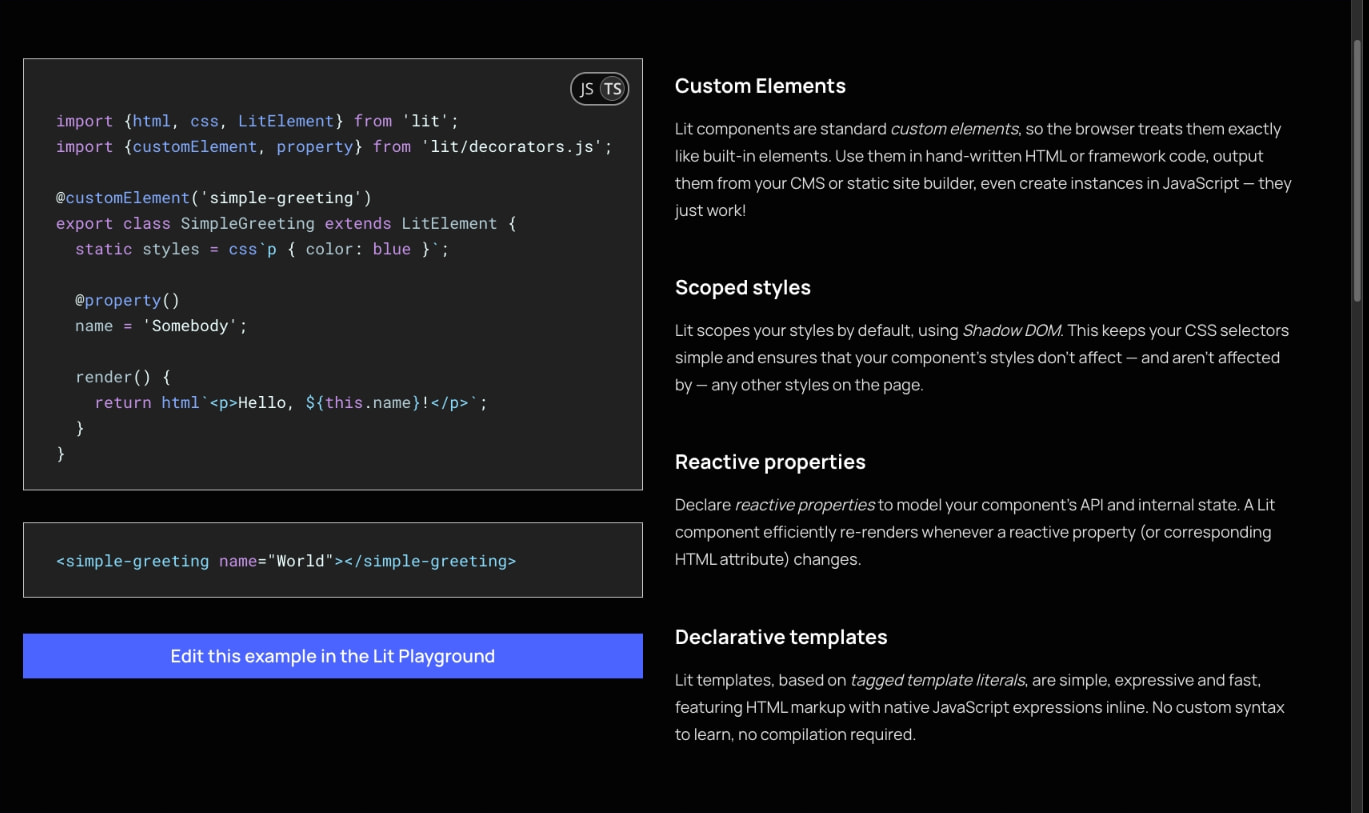Select the "Custom Elements" heading

point(760,86)
